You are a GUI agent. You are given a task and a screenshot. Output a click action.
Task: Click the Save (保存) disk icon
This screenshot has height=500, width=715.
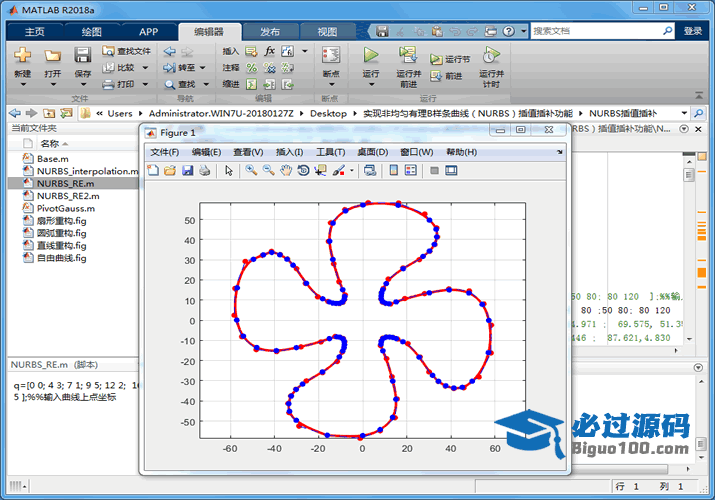coord(83,56)
